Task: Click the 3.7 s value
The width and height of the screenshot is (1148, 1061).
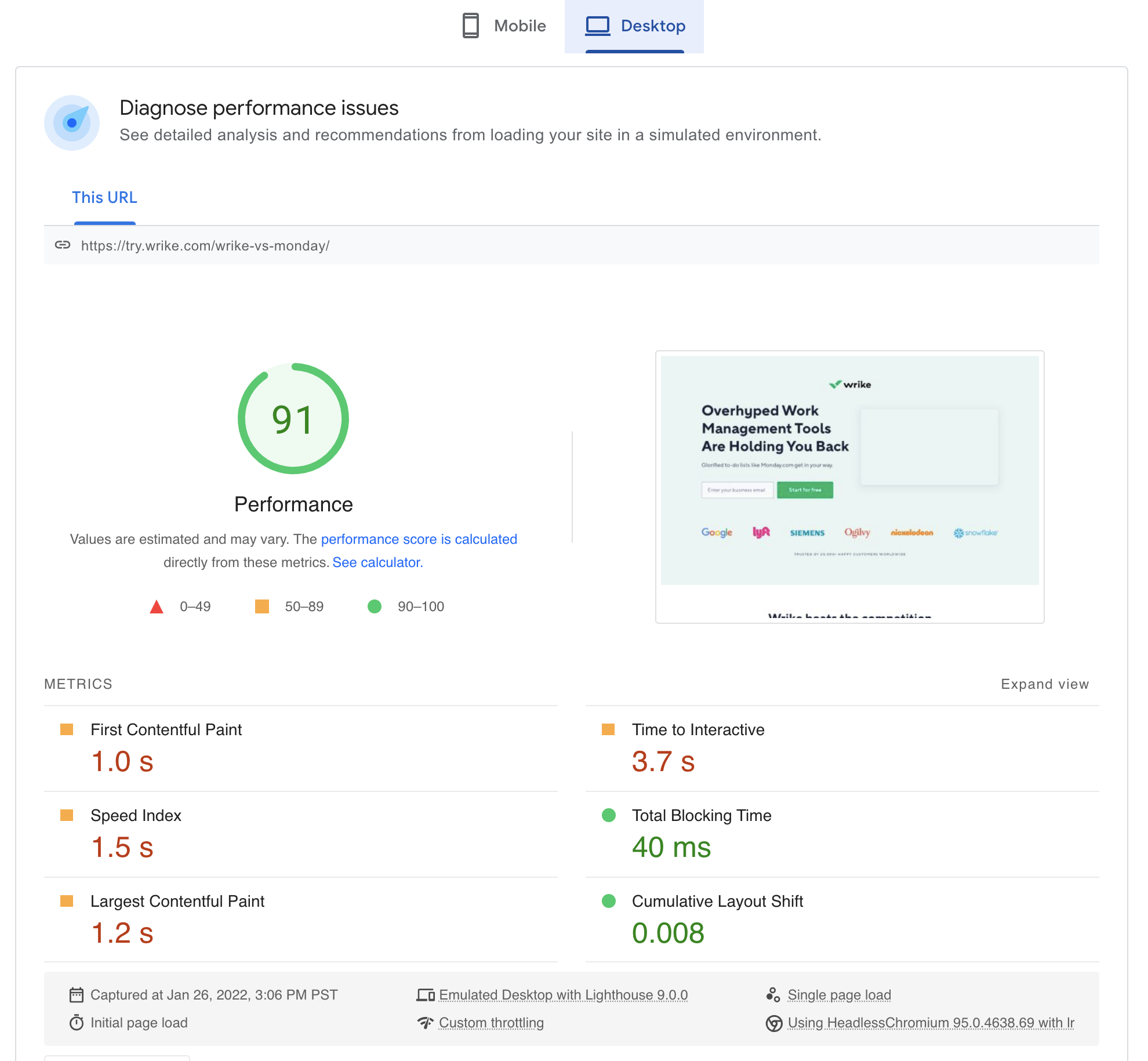Action: click(x=663, y=761)
